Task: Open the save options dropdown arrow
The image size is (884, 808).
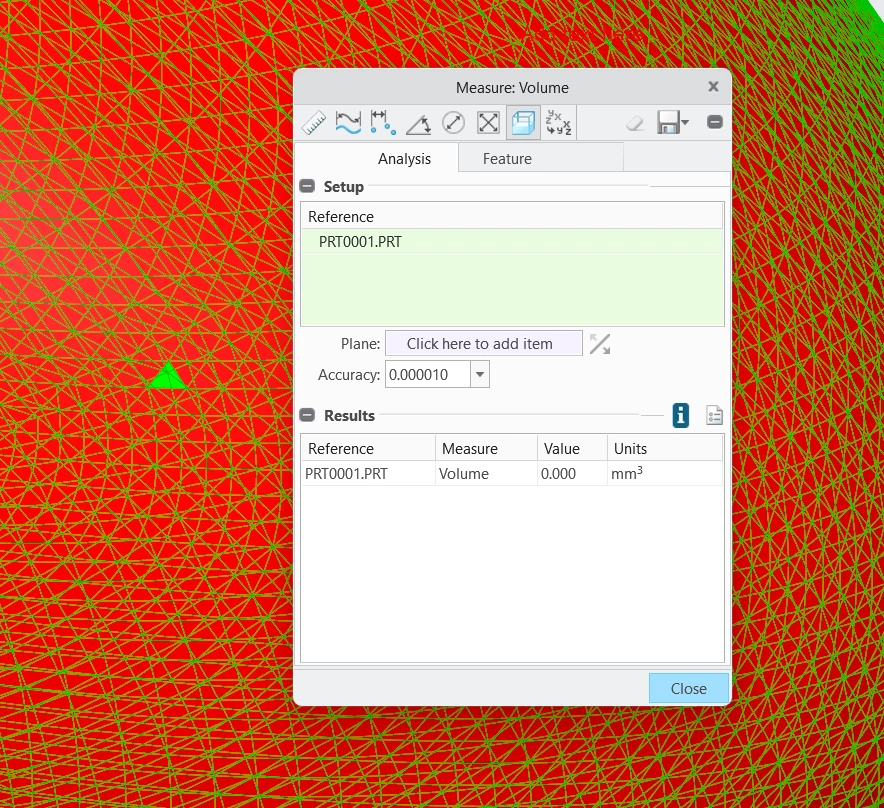Action: [x=685, y=122]
